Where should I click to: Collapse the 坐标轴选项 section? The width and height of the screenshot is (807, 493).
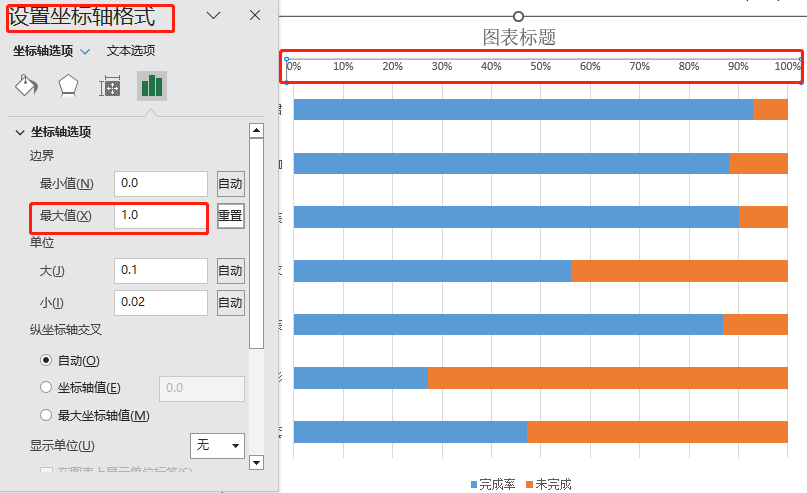click(x=20, y=132)
